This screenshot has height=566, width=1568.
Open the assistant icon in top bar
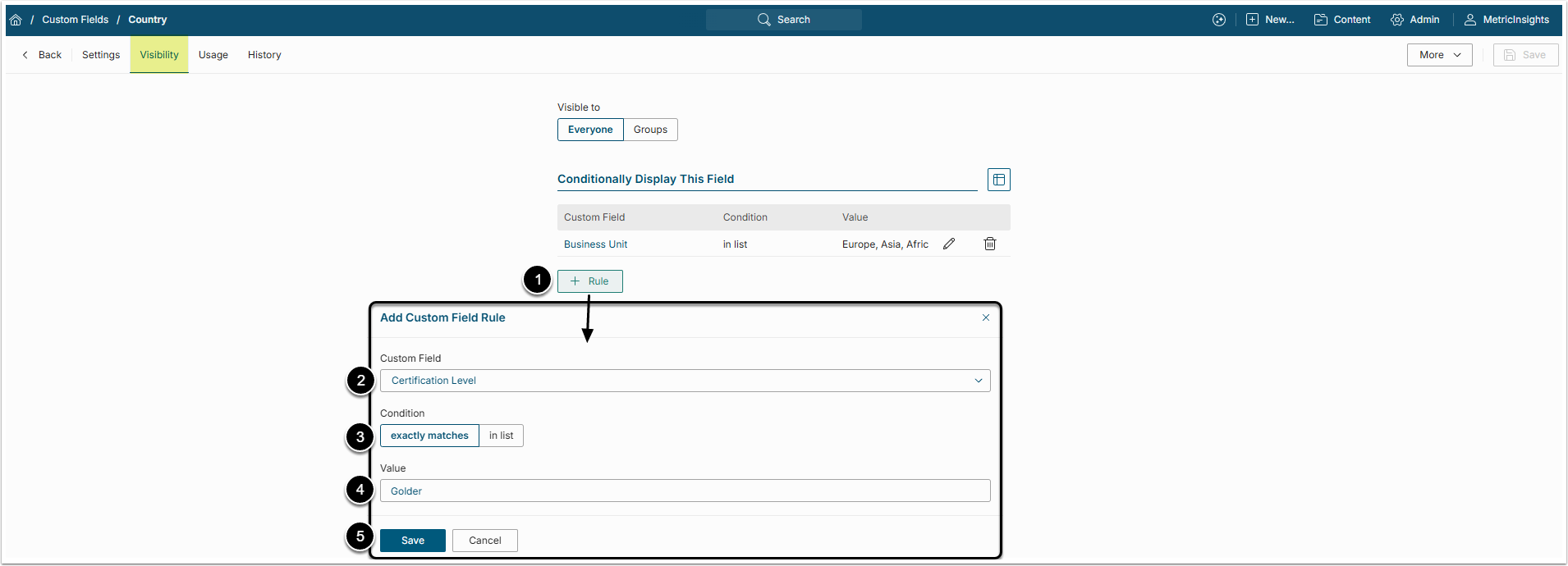[1219, 20]
